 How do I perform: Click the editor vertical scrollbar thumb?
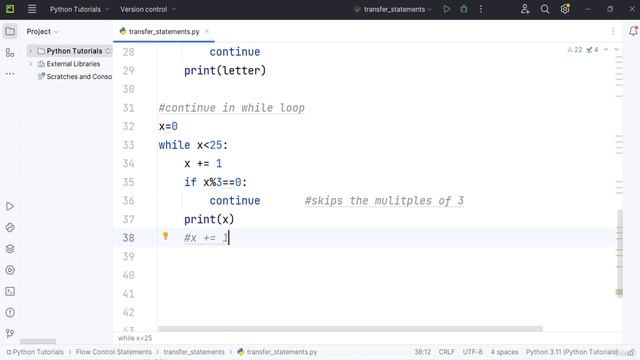[620, 253]
